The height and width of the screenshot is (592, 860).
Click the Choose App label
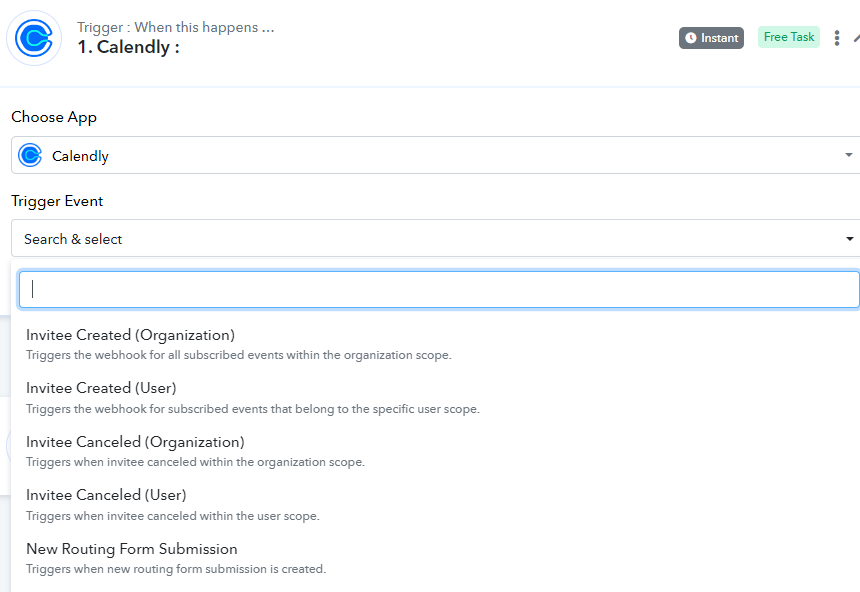point(54,117)
